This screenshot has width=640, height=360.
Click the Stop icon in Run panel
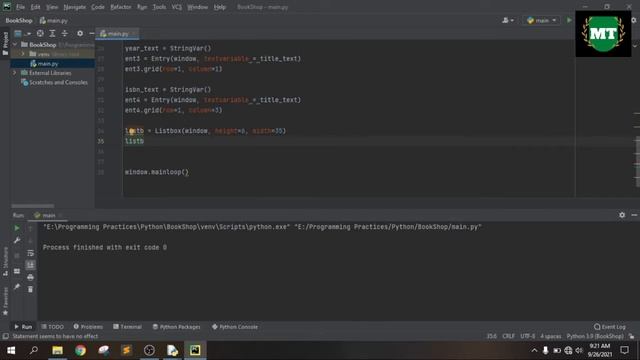point(17,256)
